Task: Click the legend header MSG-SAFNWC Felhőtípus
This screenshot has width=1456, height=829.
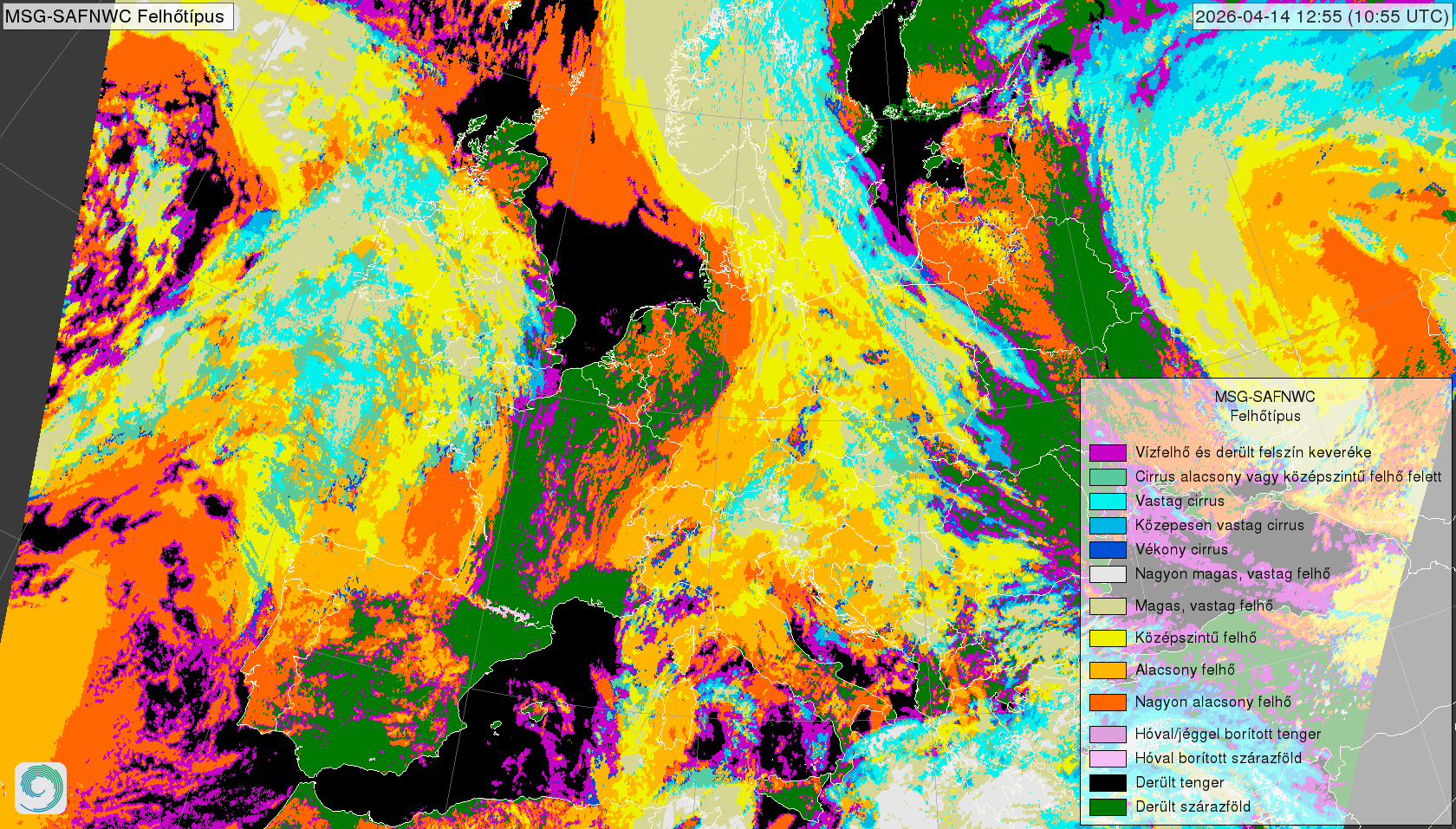Action: 1264,406
